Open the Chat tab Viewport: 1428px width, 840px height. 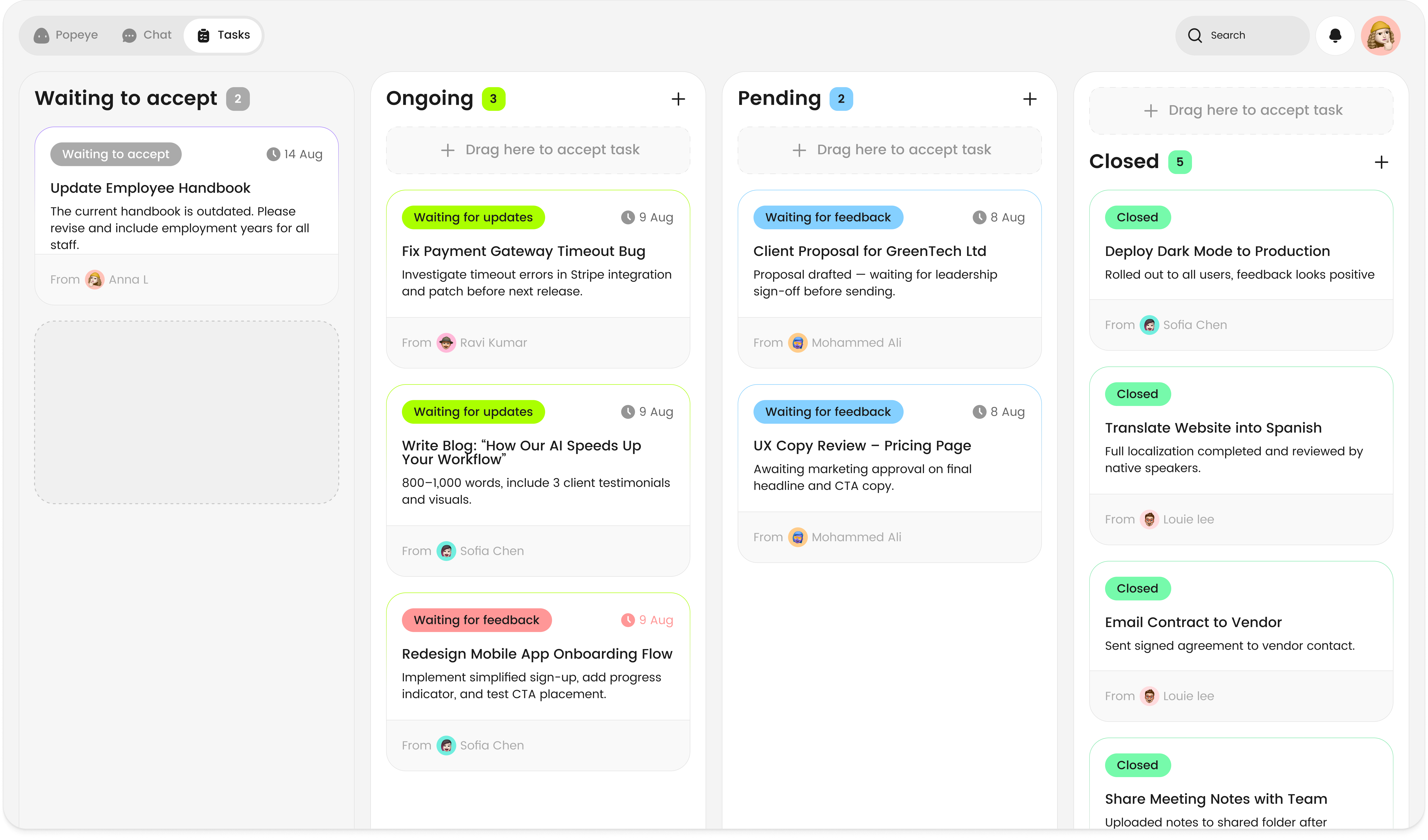coord(147,35)
